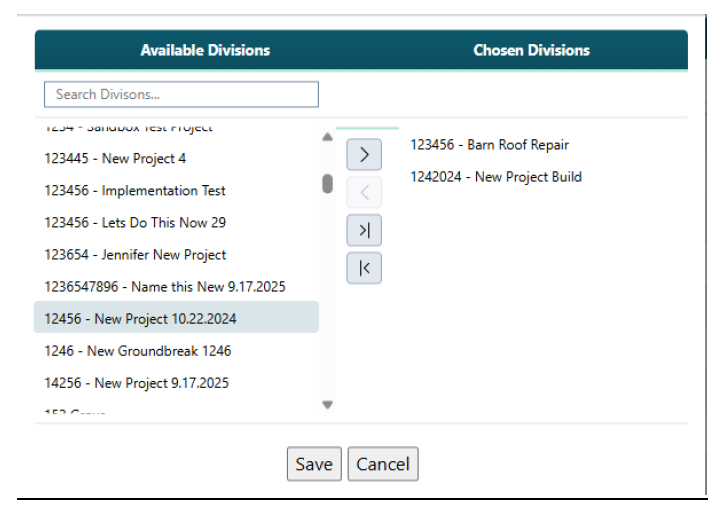The height and width of the screenshot is (507, 719).
Task: Click the move all right button
Action: [x=364, y=230]
